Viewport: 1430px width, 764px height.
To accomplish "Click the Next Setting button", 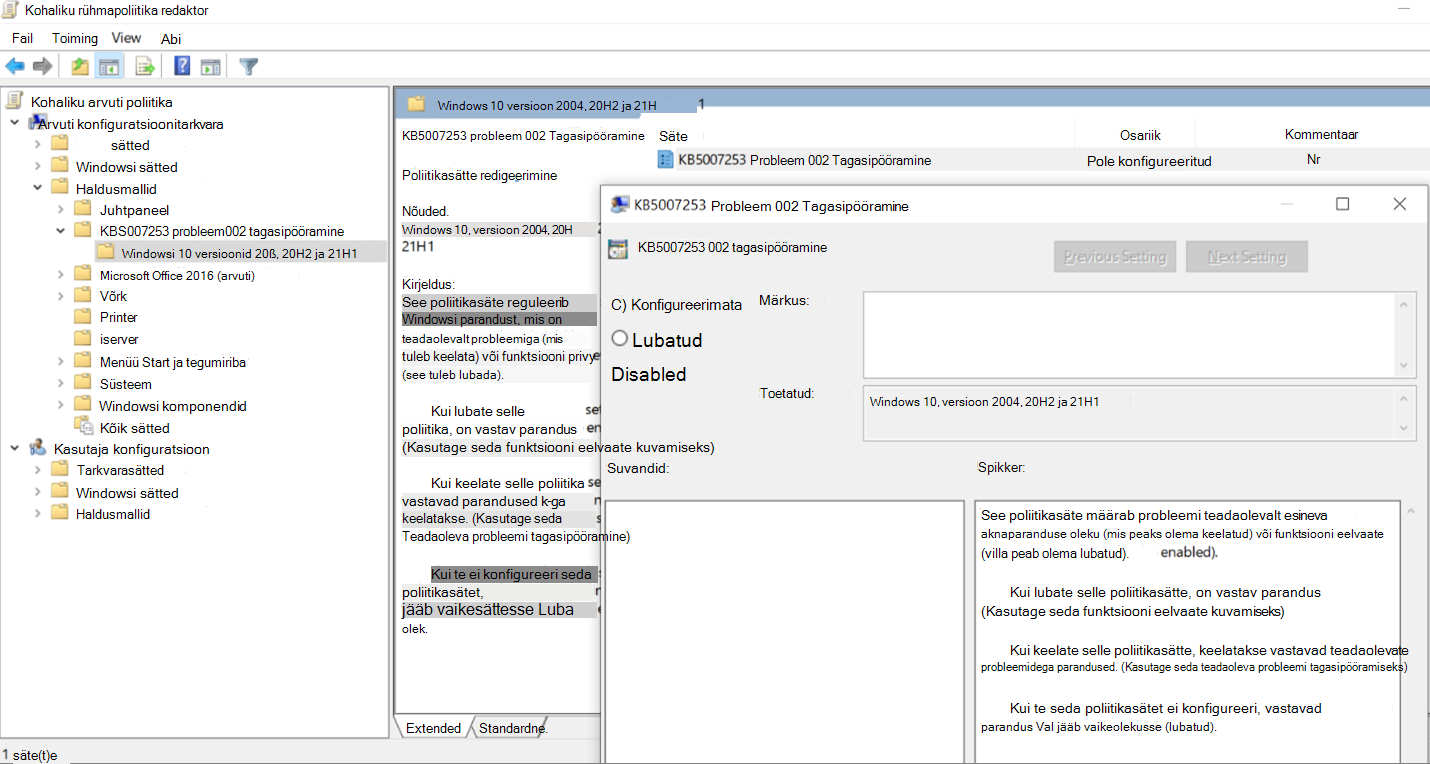I will pos(1246,257).
